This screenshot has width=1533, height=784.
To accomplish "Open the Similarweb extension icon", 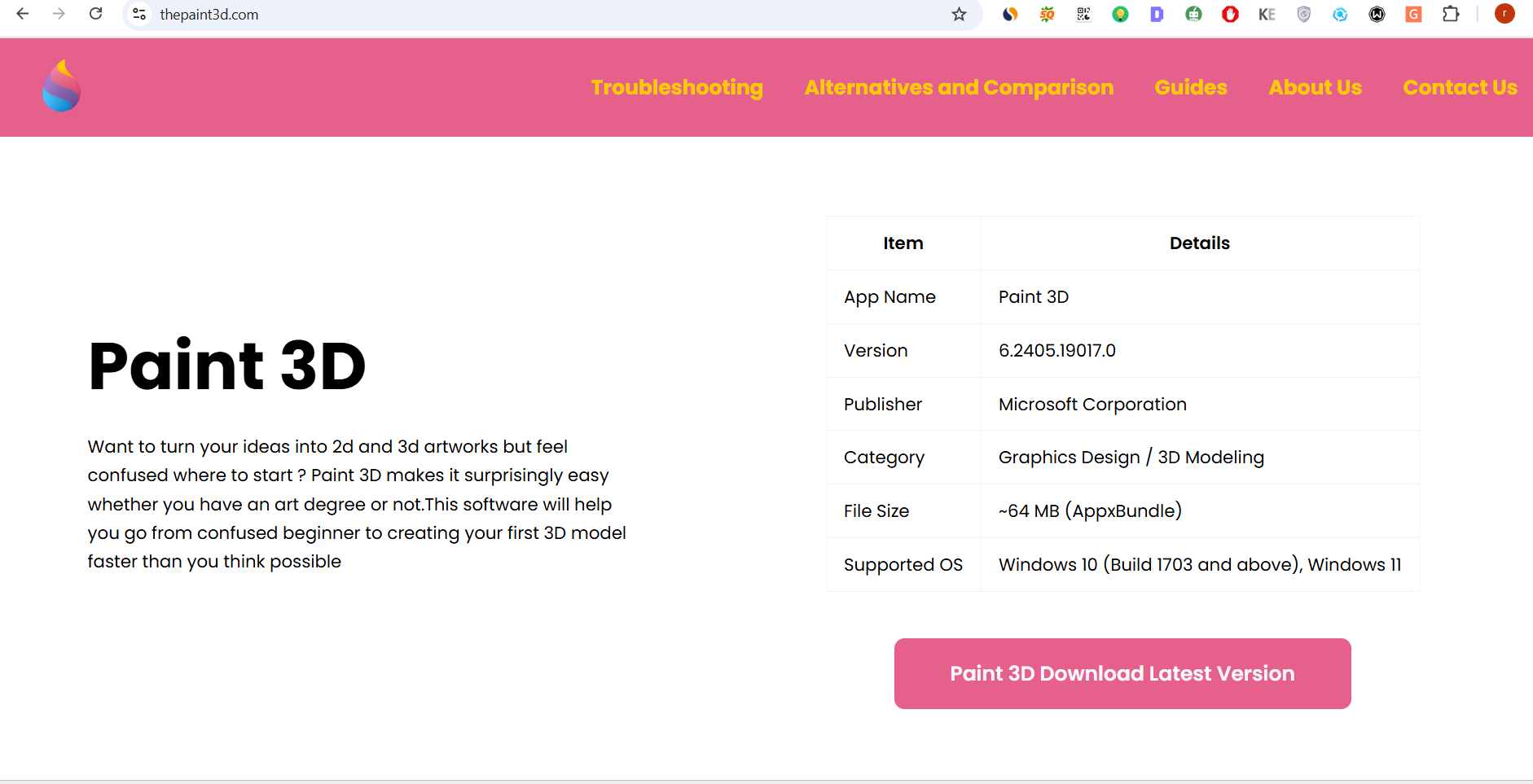I will (1010, 14).
